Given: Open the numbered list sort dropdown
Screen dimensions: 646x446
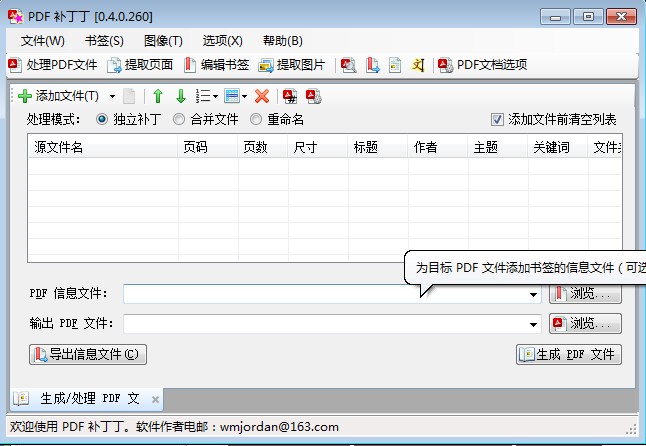Looking at the screenshot, I should [206, 96].
